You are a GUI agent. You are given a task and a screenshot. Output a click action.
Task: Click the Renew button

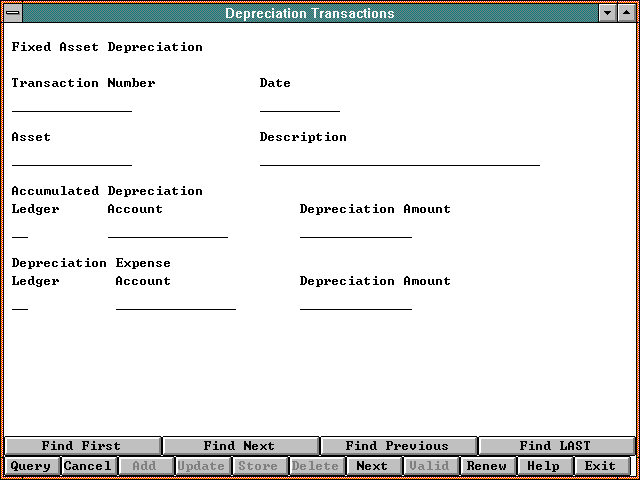(x=487, y=466)
